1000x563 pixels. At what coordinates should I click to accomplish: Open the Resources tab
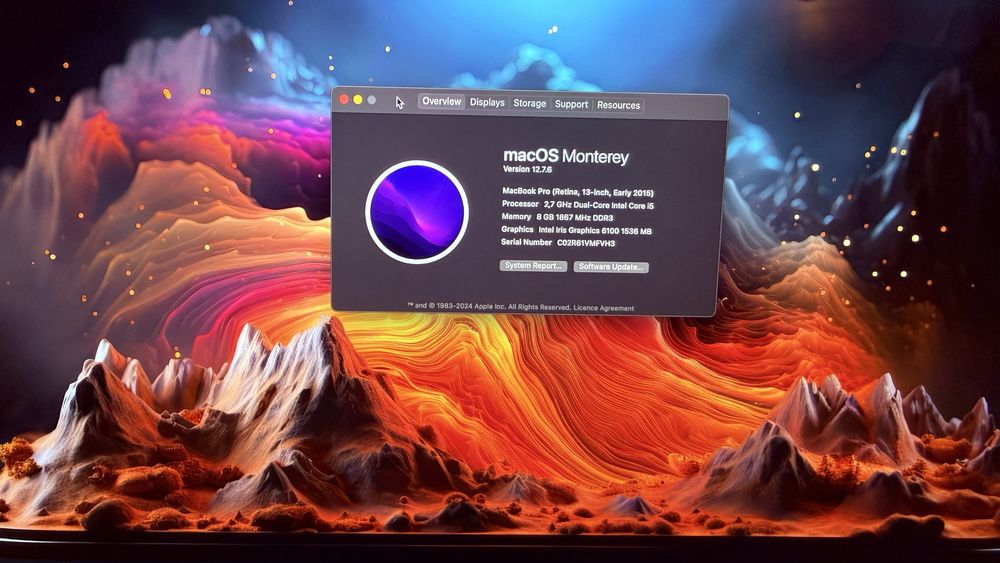tap(619, 105)
